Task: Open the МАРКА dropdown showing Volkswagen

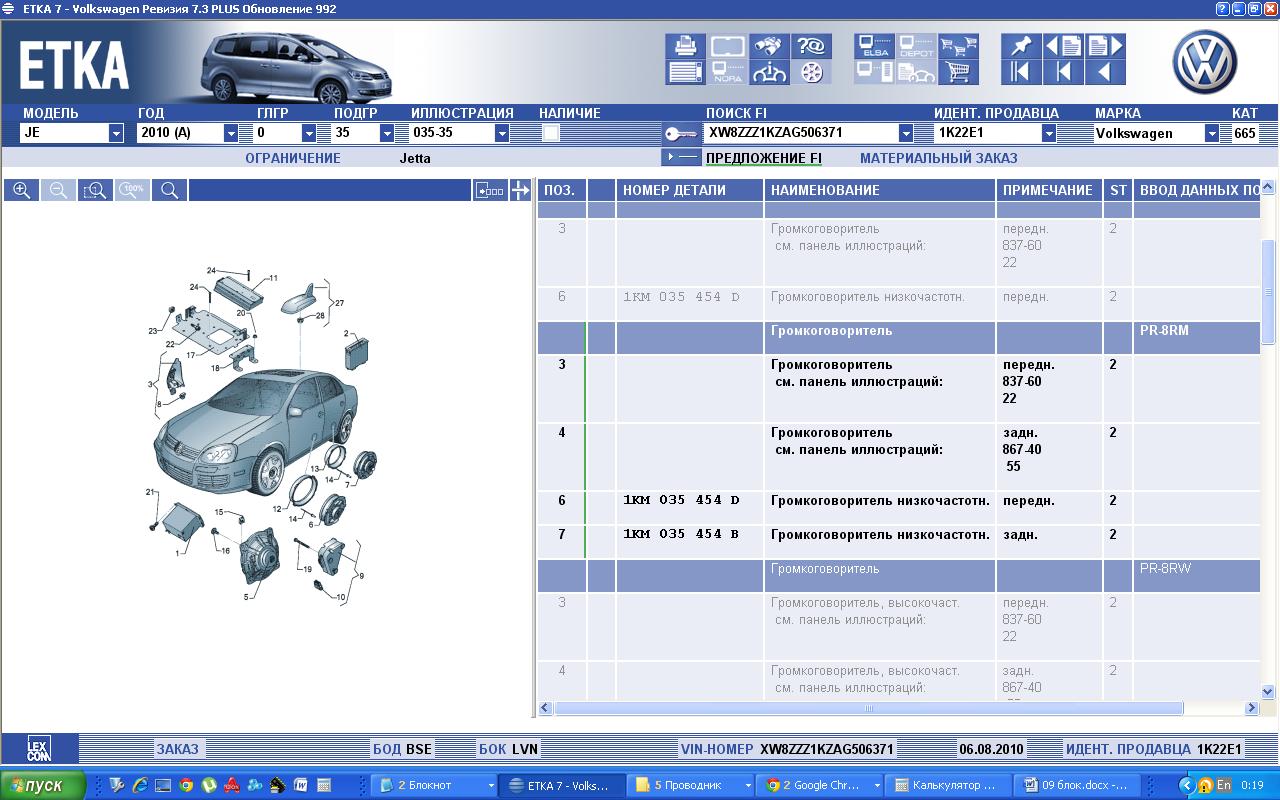Action: pyautogui.click(x=1212, y=133)
